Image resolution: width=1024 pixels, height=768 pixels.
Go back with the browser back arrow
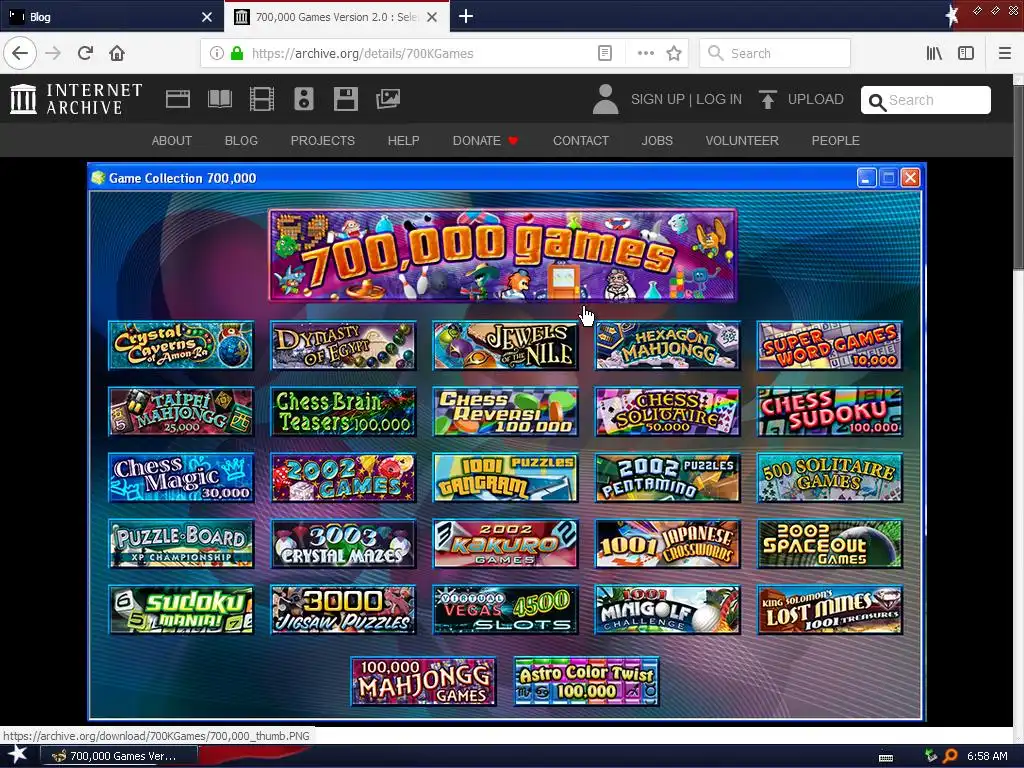(20, 53)
